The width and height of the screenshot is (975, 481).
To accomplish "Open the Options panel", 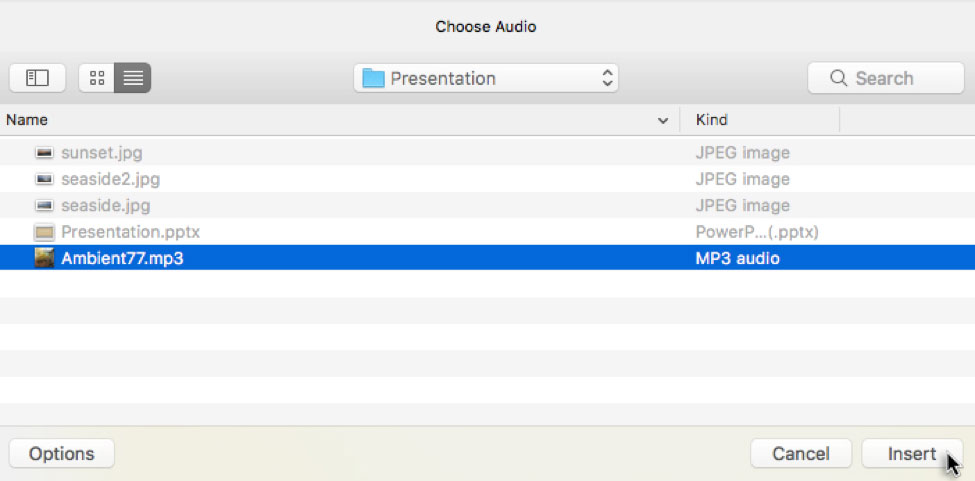I will click(x=61, y=454).
